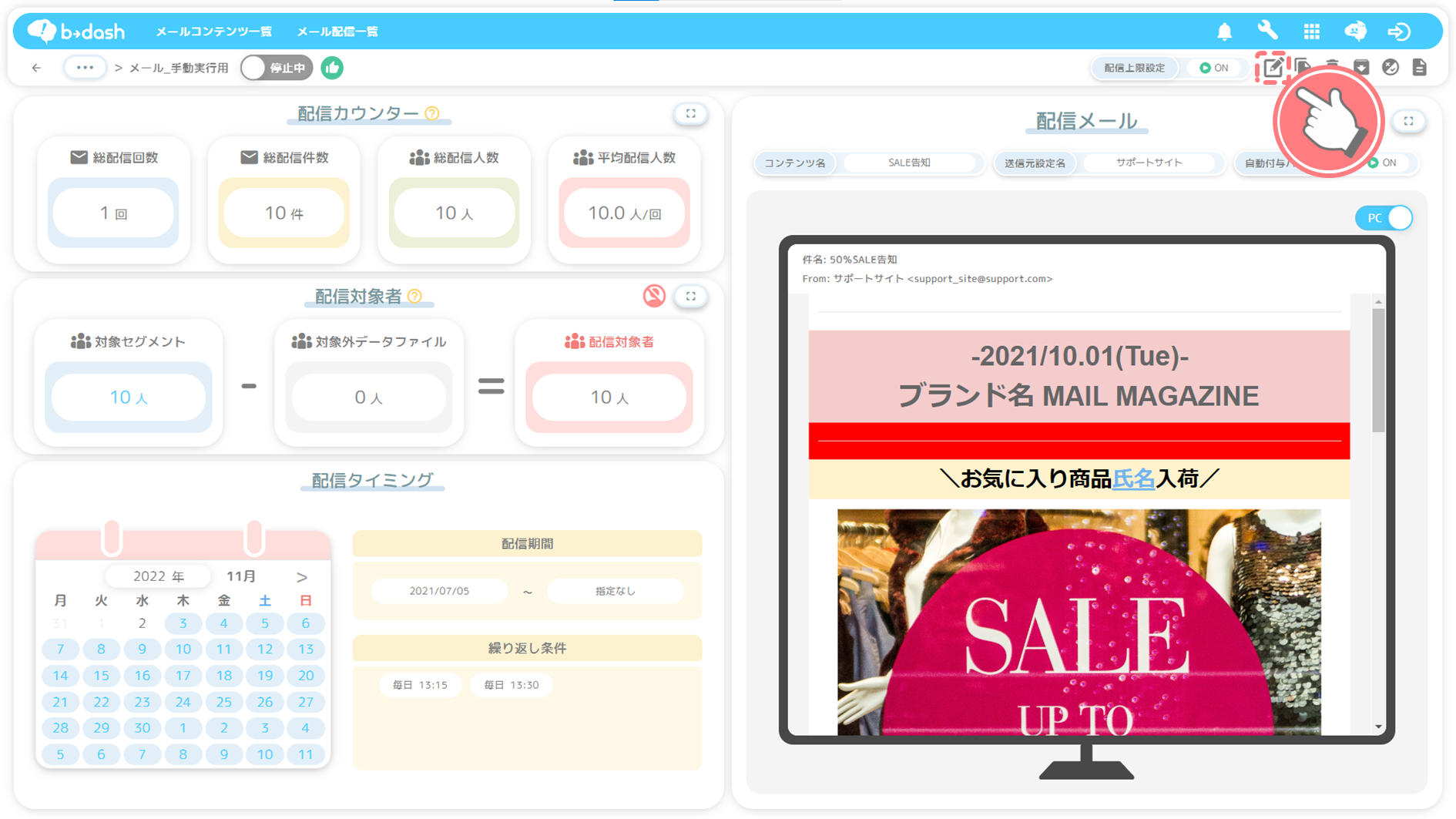
Task: Select the 2022 年 year field
Action: point(158,576)
